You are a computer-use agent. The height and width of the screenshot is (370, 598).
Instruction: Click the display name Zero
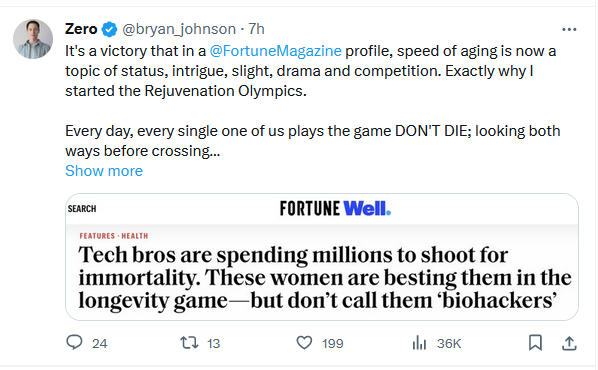(x=81, y=29)
